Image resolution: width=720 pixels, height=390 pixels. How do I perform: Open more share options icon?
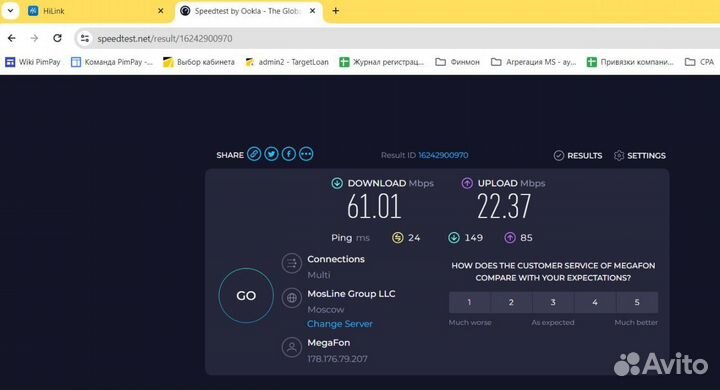click(306, 154)
